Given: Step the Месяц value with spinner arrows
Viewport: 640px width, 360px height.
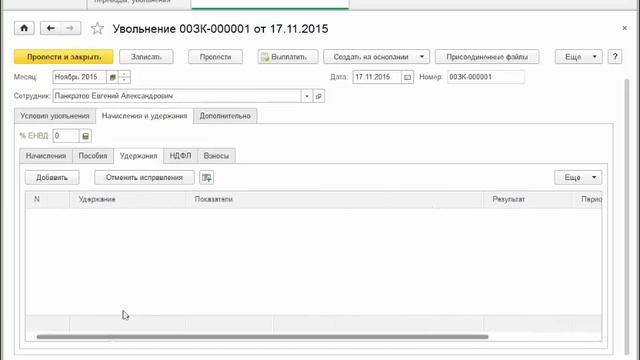Looking at the screenshot, I should [x=124, y=77].
